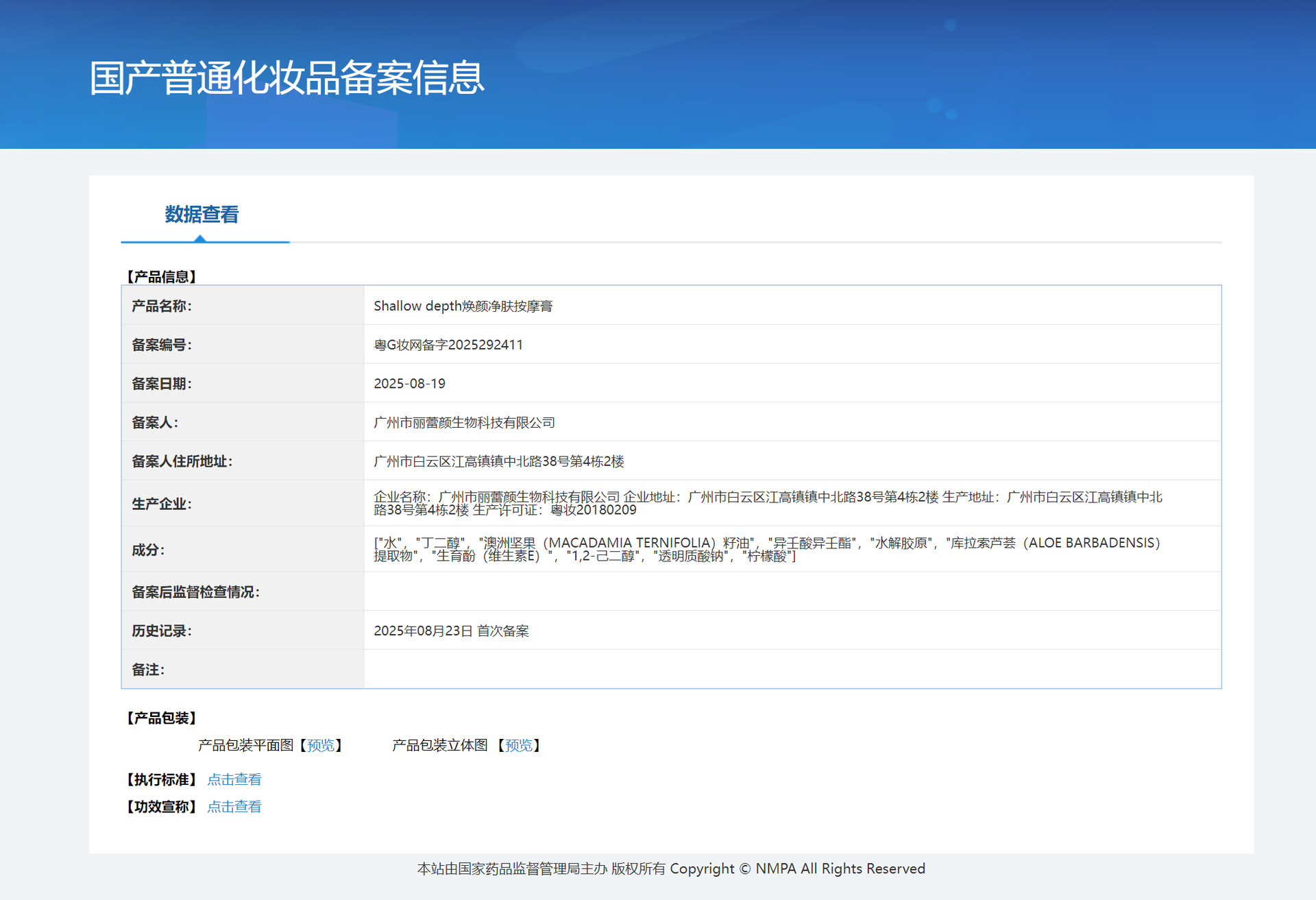Click the triangle indicator under 数据查看
Viewport: 1316px width, 900px height.
200,238
